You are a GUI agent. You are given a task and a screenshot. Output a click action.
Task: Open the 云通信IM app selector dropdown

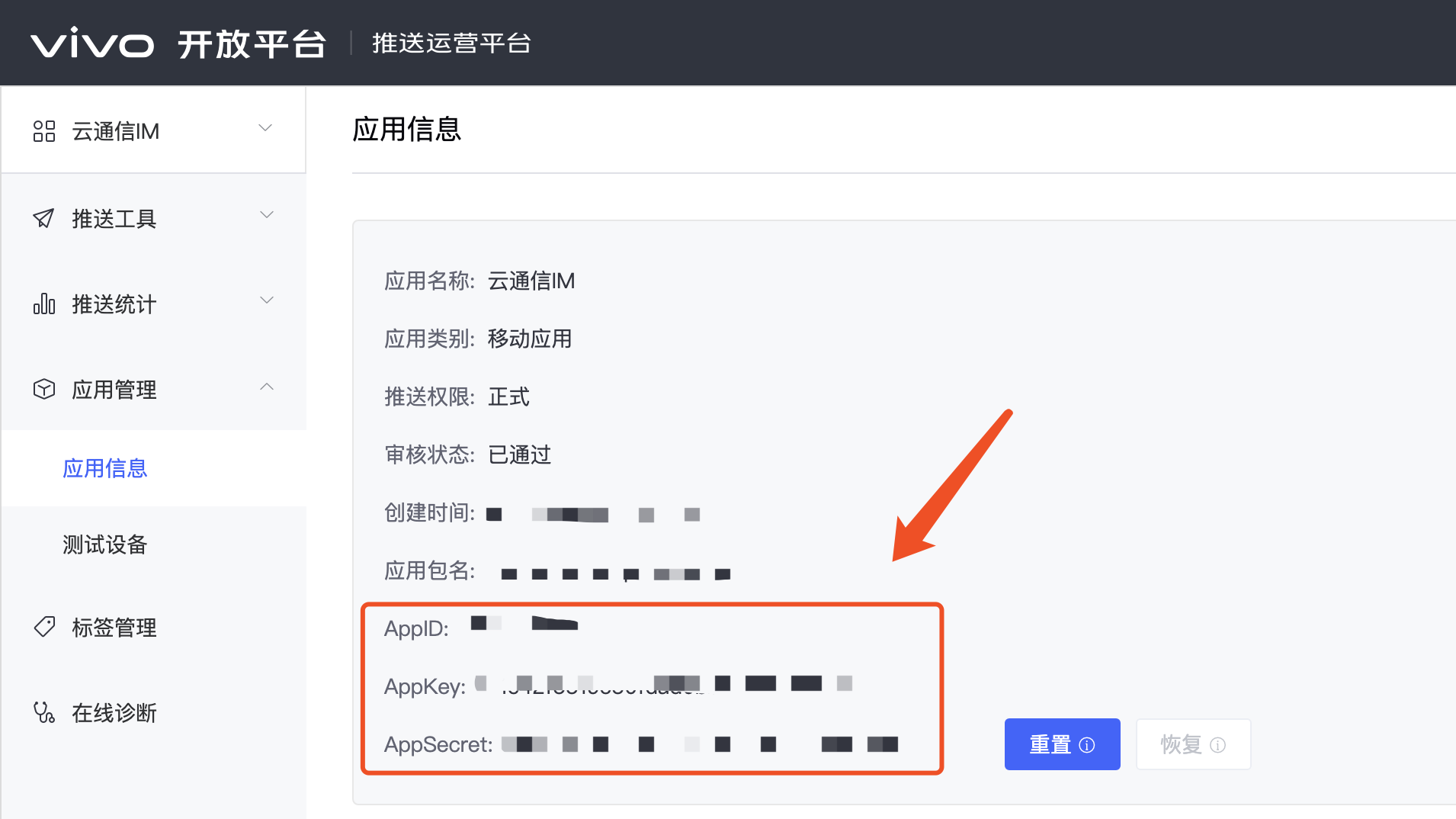[153, 130]
